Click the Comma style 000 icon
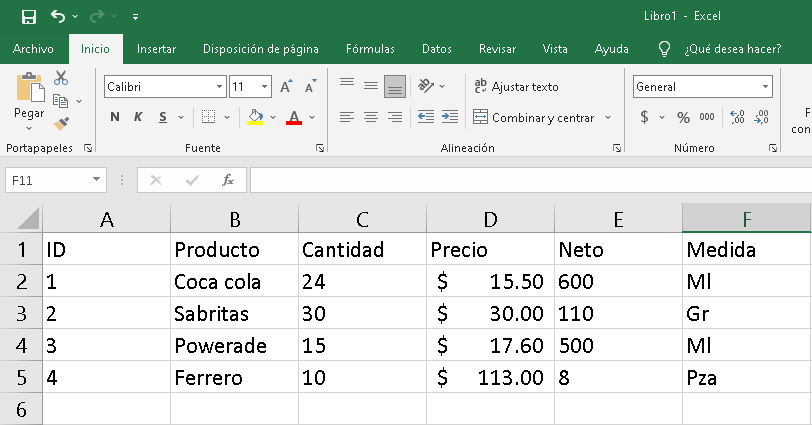 tap(707, 118)
